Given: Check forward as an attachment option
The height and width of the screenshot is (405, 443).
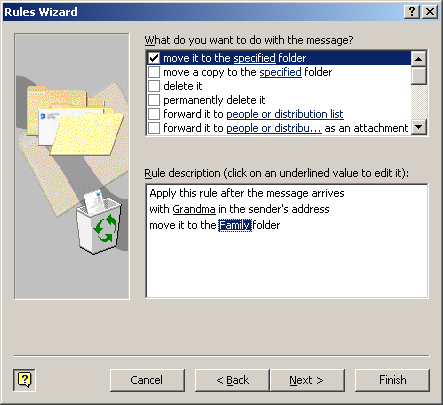Looking at the screenshot, I should point(154,128).
